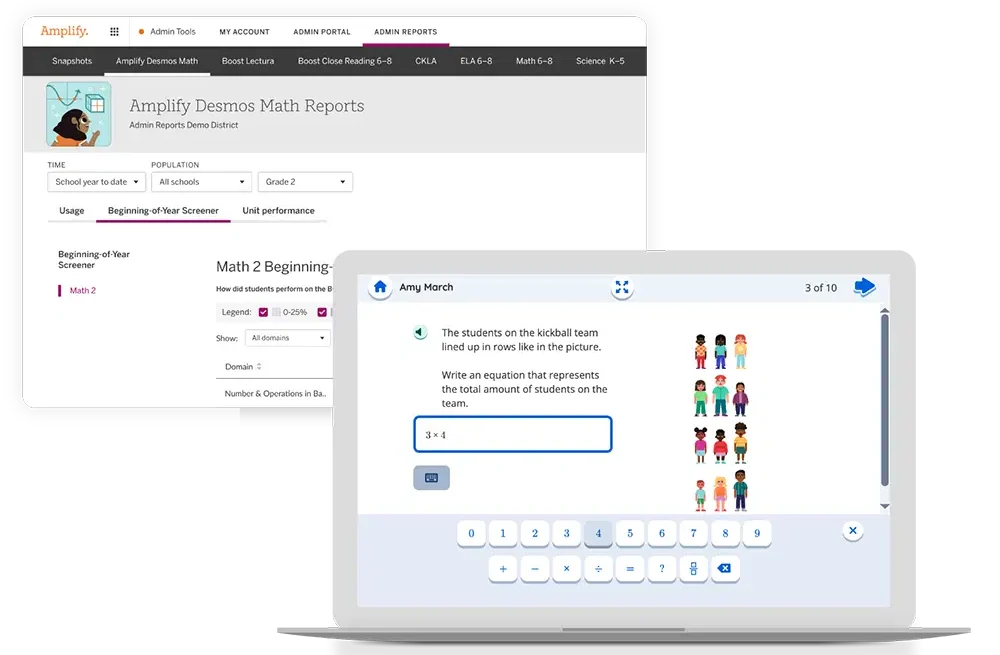Tap the 9 key on the keypad
The image size is (1000, 655).
click(x=757, y=533)
